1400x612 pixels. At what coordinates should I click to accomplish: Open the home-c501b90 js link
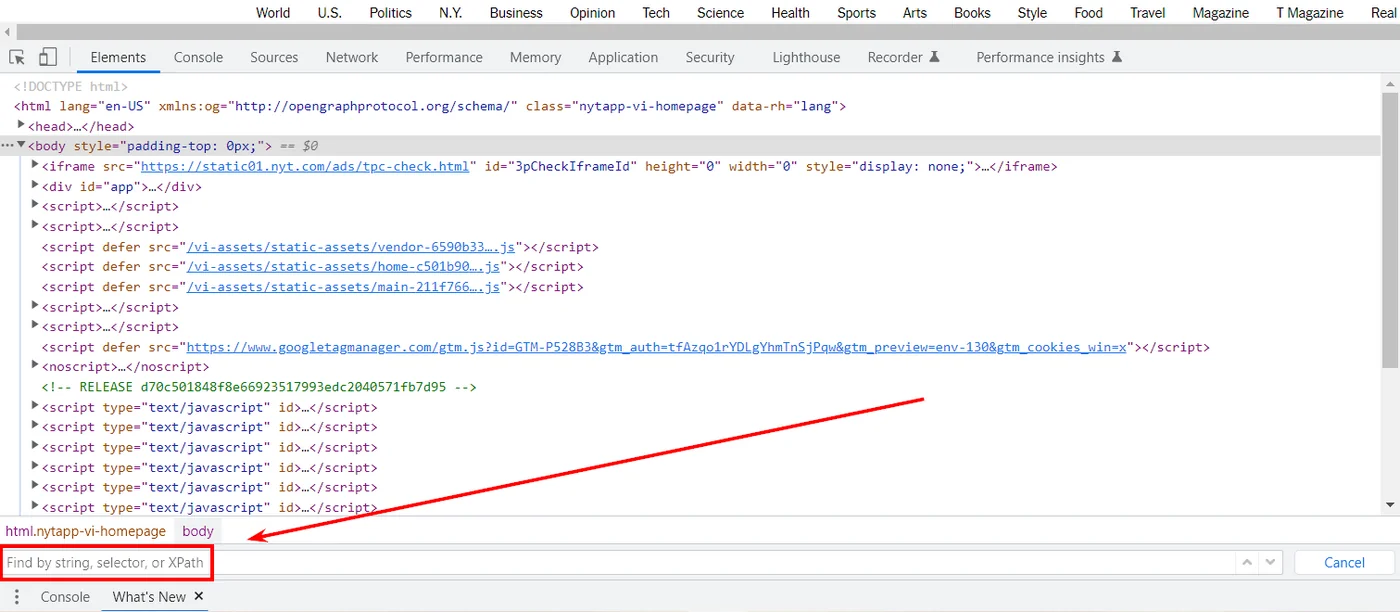(343, 266)
